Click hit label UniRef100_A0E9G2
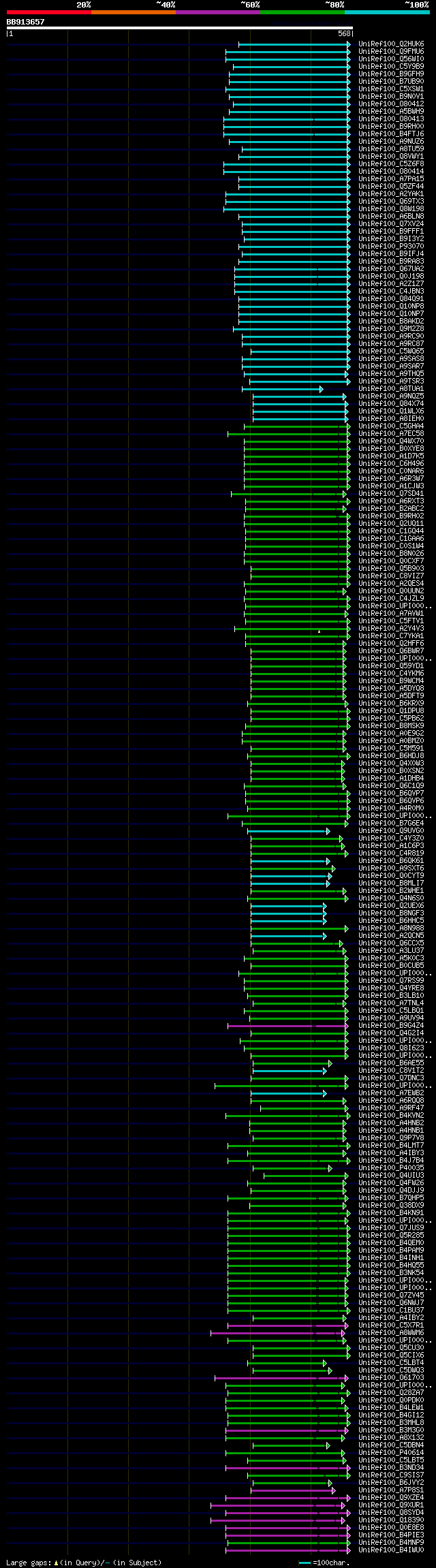 [x=391, y=734]
